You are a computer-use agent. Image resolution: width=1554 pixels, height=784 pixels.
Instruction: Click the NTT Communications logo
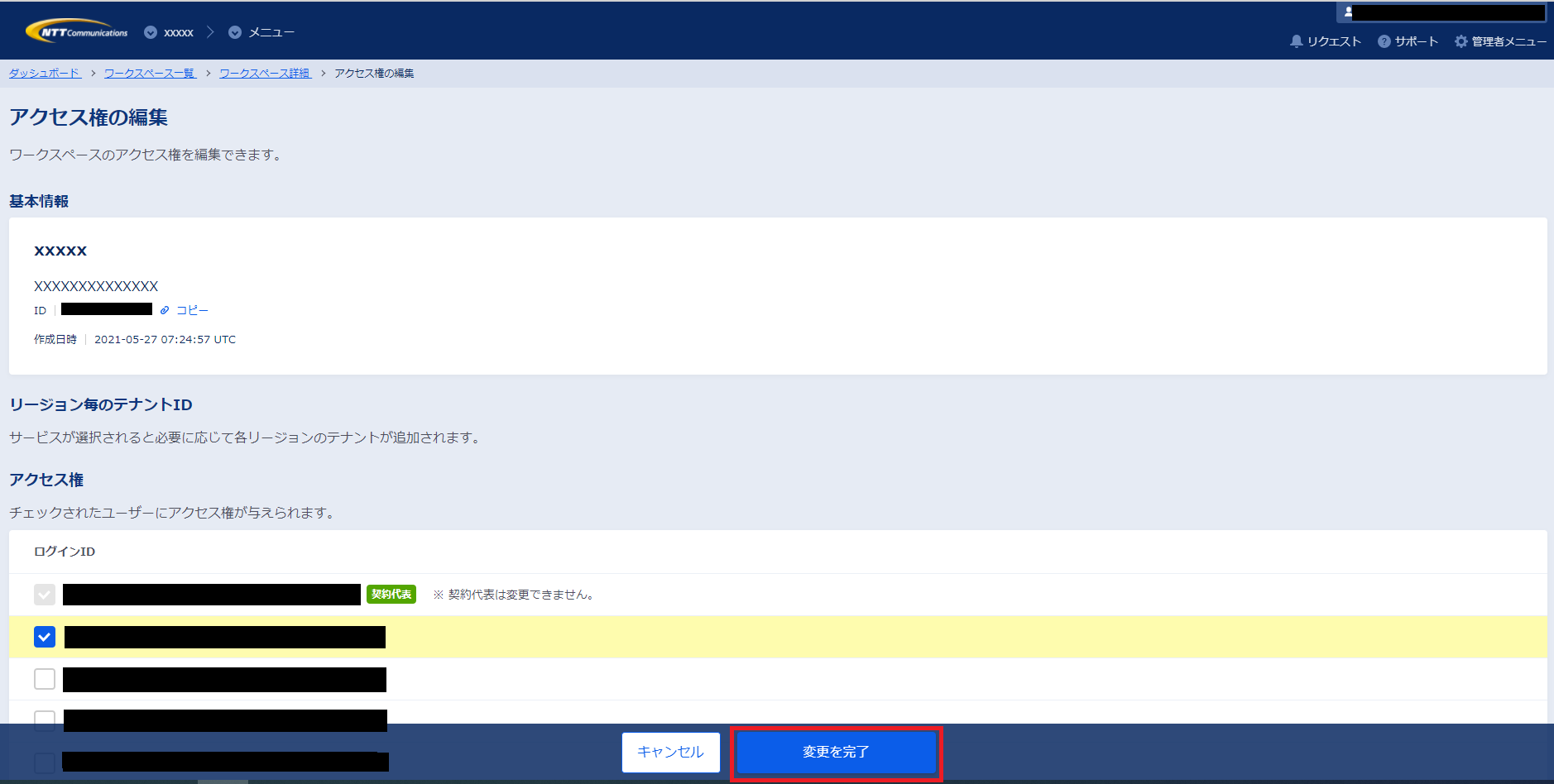click(77, 31)
